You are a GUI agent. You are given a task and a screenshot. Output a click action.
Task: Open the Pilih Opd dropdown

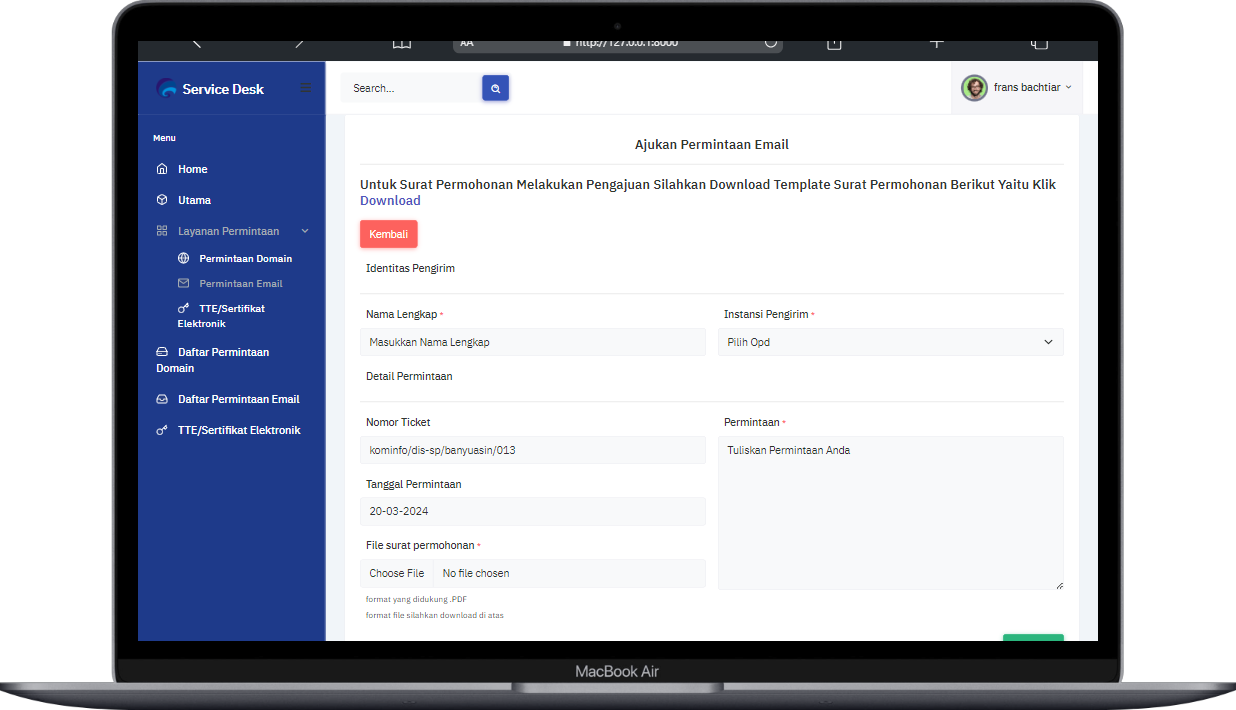pos(891,342)
